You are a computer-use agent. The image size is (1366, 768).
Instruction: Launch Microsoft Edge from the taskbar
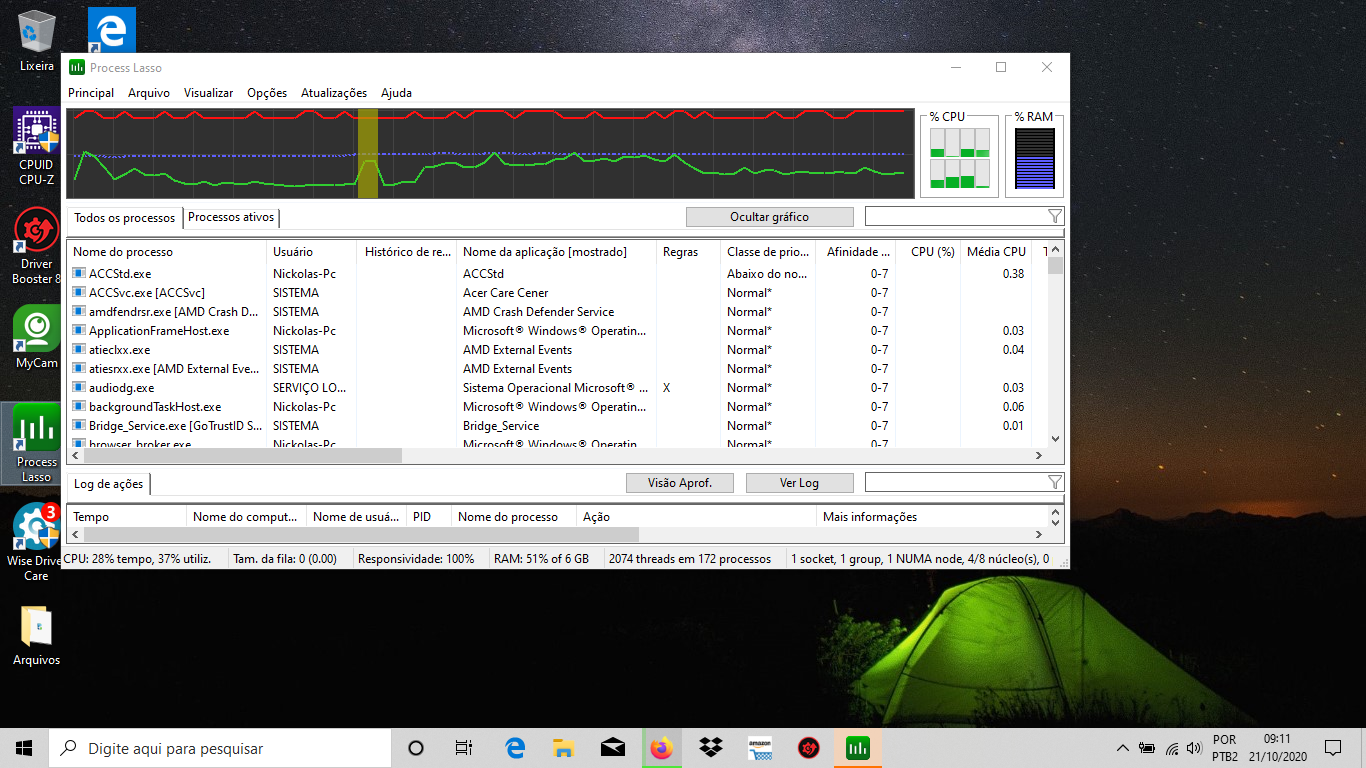(515, 748)
